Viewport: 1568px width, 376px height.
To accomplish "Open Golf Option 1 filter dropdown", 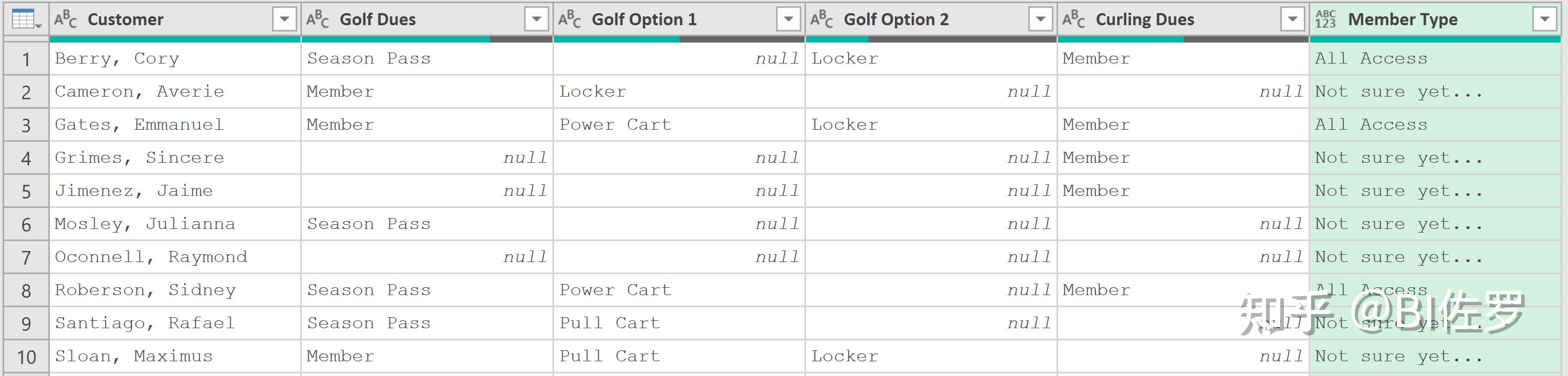I will click(788, 20).
